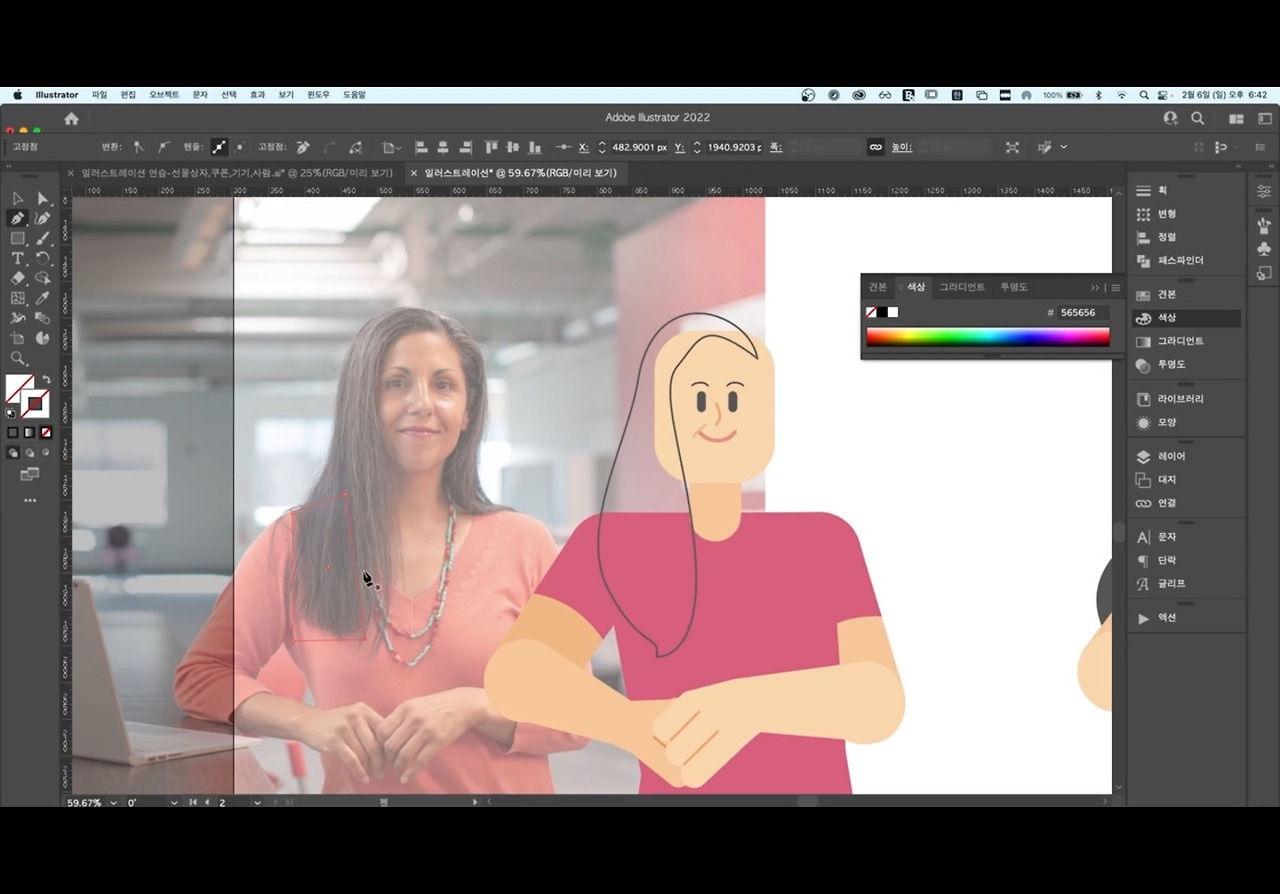This screenshot has width=1280, height=894.
Task: Open the 효과 menu
Action: [257, 95]
